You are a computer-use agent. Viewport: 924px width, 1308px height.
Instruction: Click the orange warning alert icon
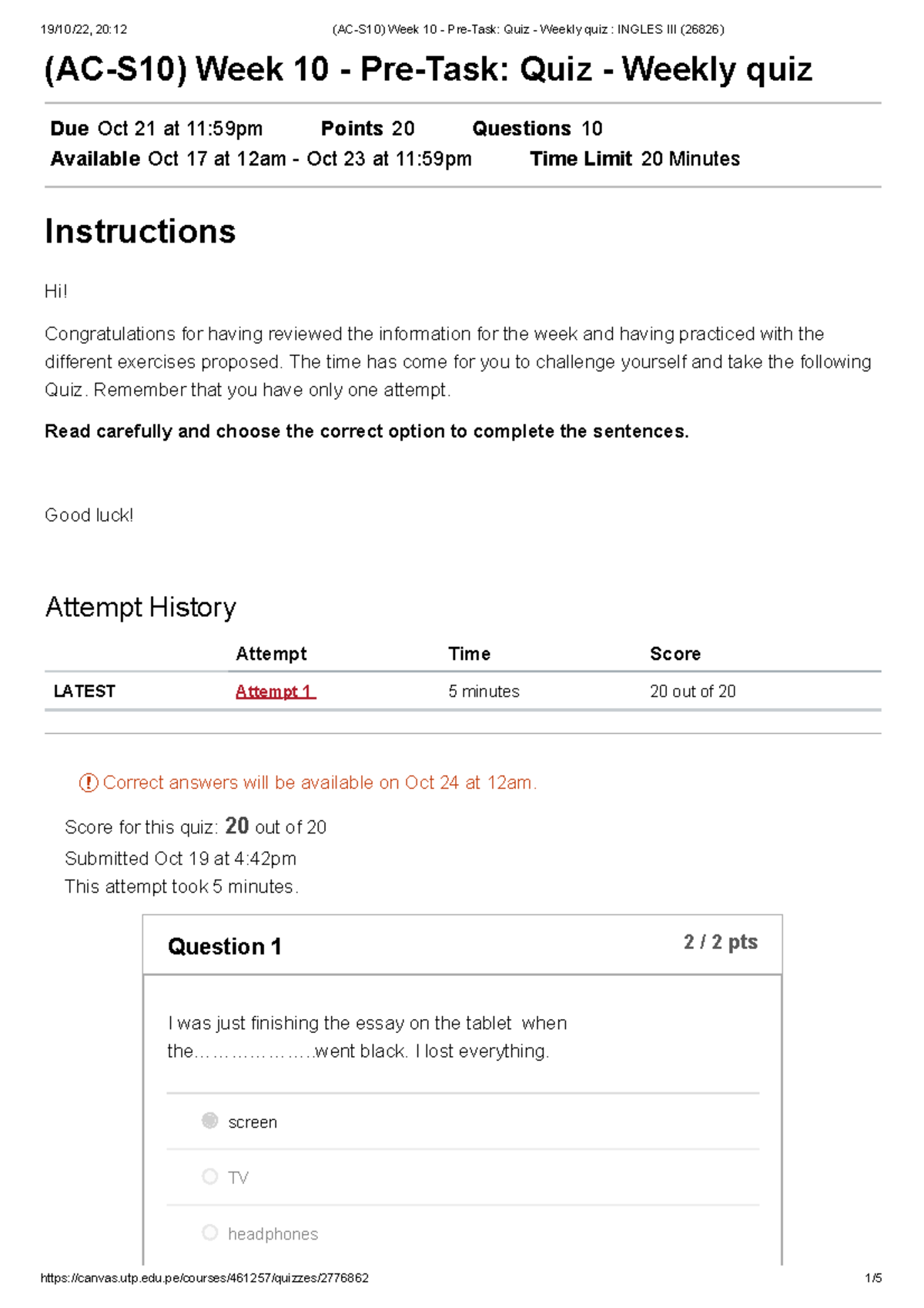tap(89, 783)
